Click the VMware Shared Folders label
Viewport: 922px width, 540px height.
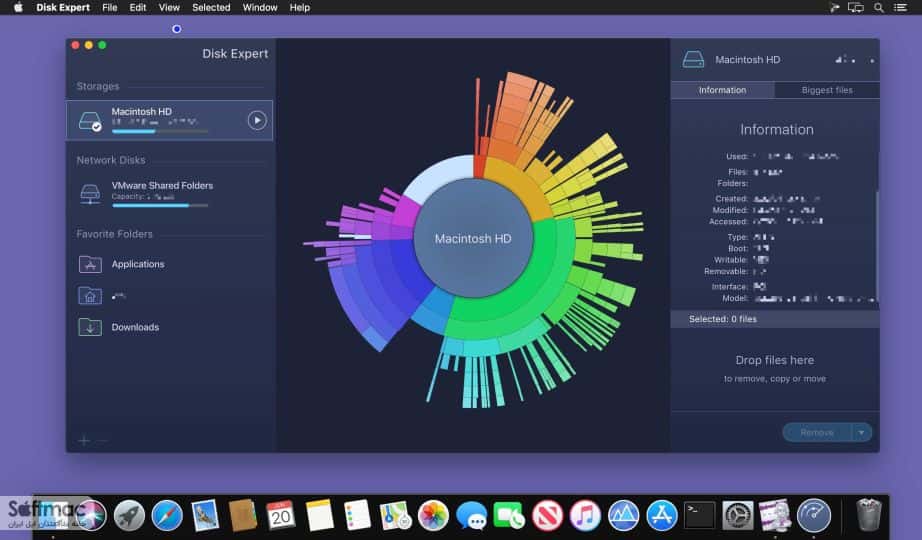(162, 185)
